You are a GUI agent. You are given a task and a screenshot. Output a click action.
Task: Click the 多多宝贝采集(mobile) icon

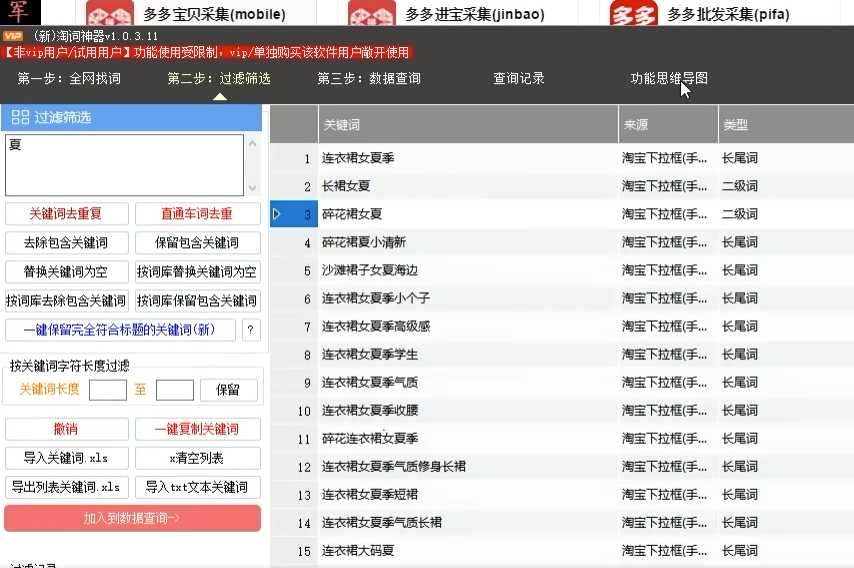point(109,13)
